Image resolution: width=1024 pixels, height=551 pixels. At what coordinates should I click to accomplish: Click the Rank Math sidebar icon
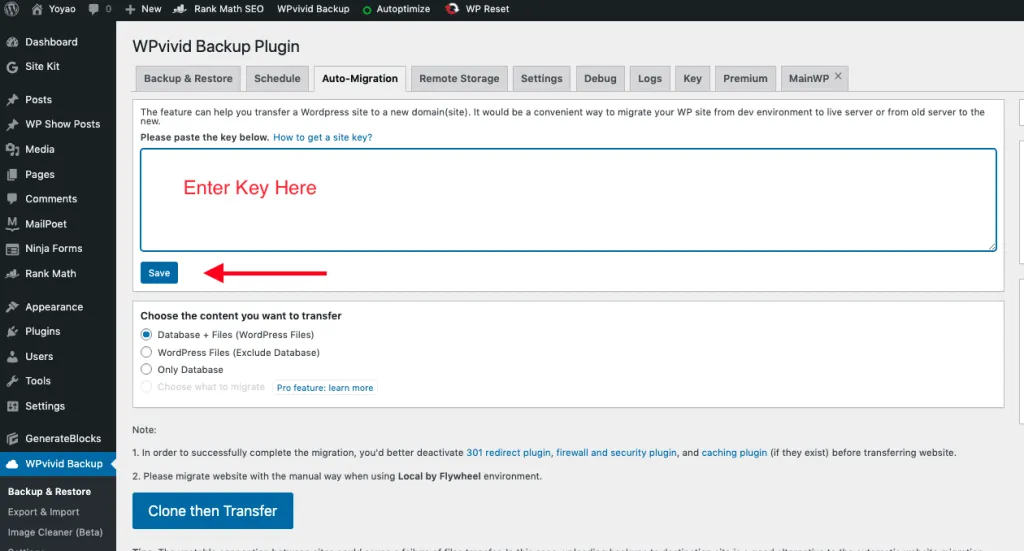12,274
